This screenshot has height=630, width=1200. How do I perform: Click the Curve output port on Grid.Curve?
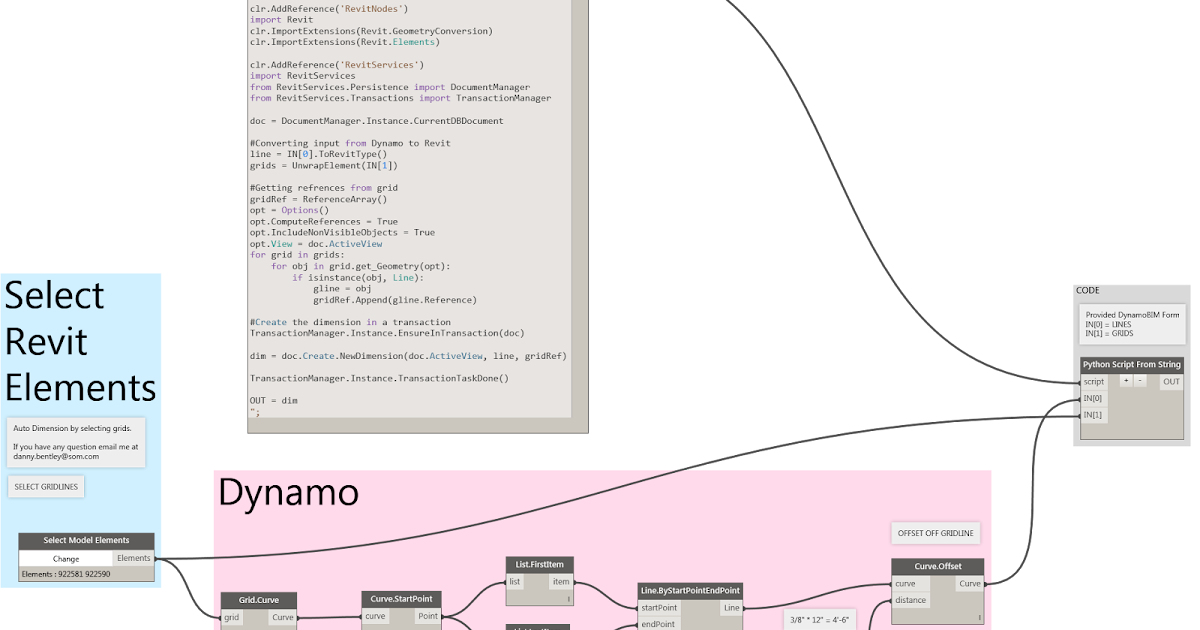click(283, 617)
